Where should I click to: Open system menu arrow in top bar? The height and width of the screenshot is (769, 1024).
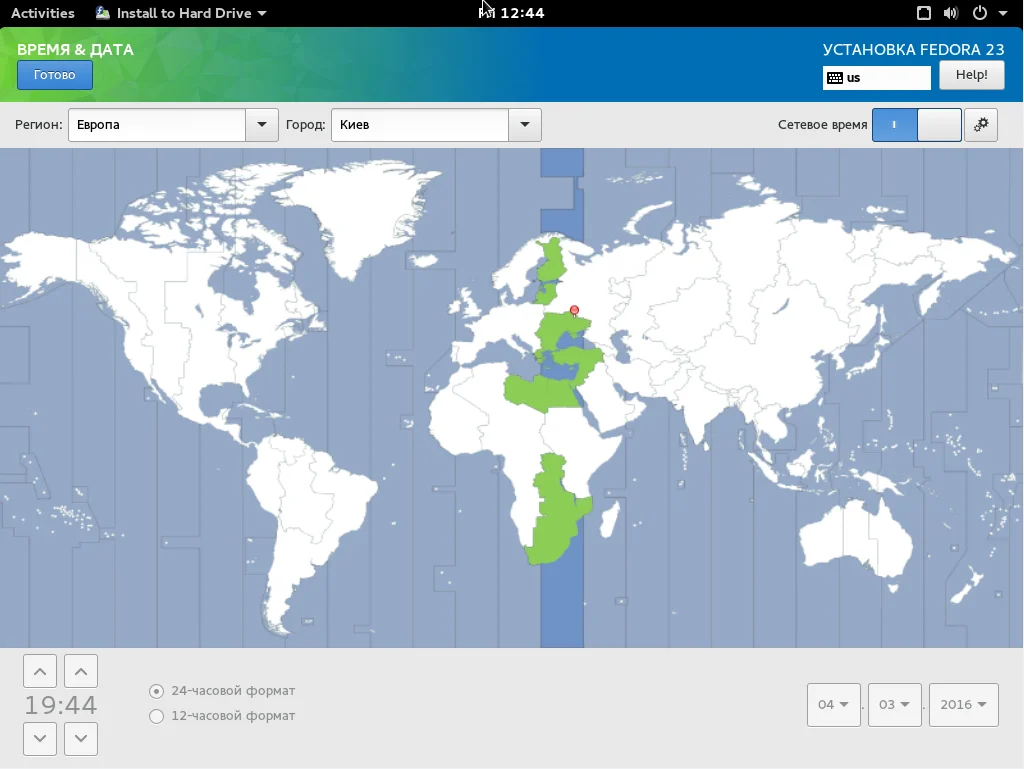click(x=1002, y=13)
